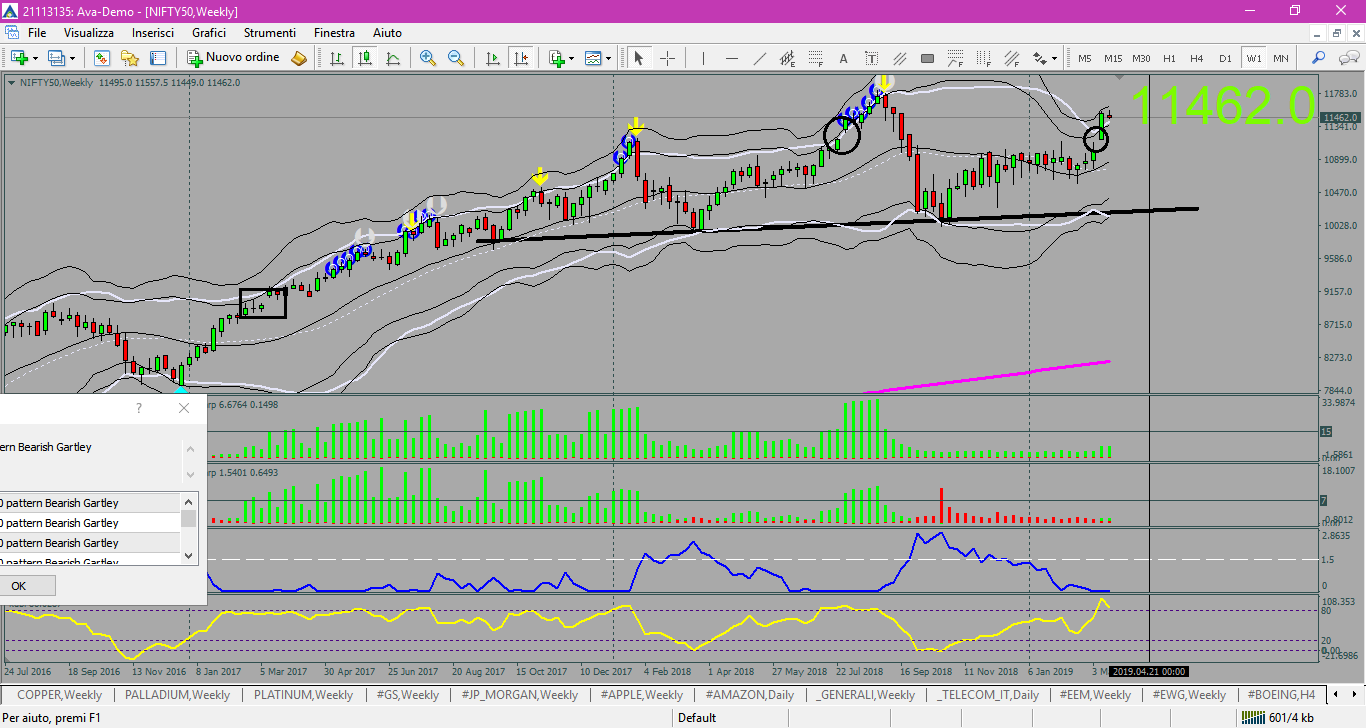Viewport: 1366px width, 728px height.
Task: Switch to D1 timeframe
Action: tap(1225, 58)
